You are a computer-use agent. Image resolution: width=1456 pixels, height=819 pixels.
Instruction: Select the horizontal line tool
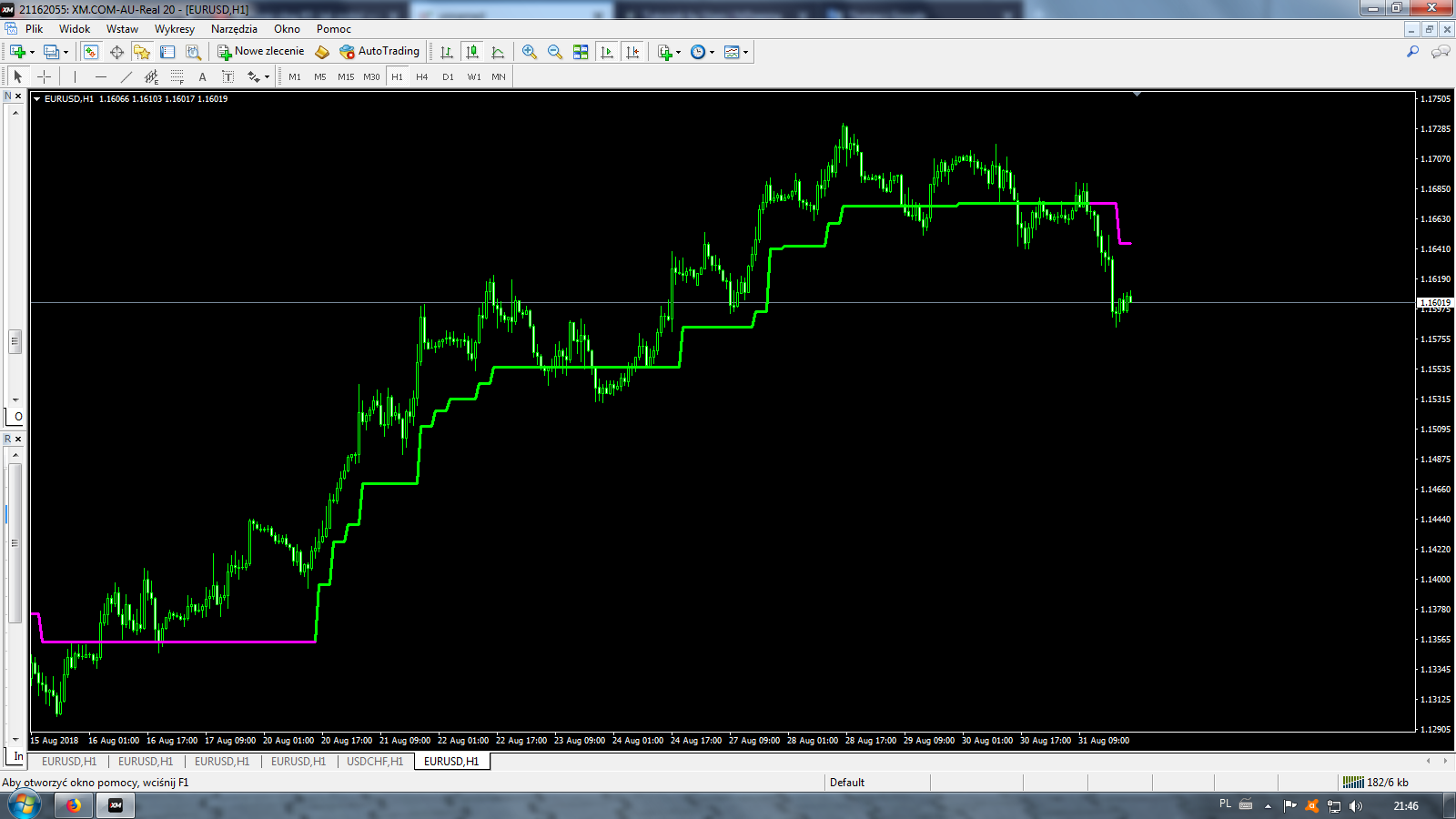click(100, 76)
